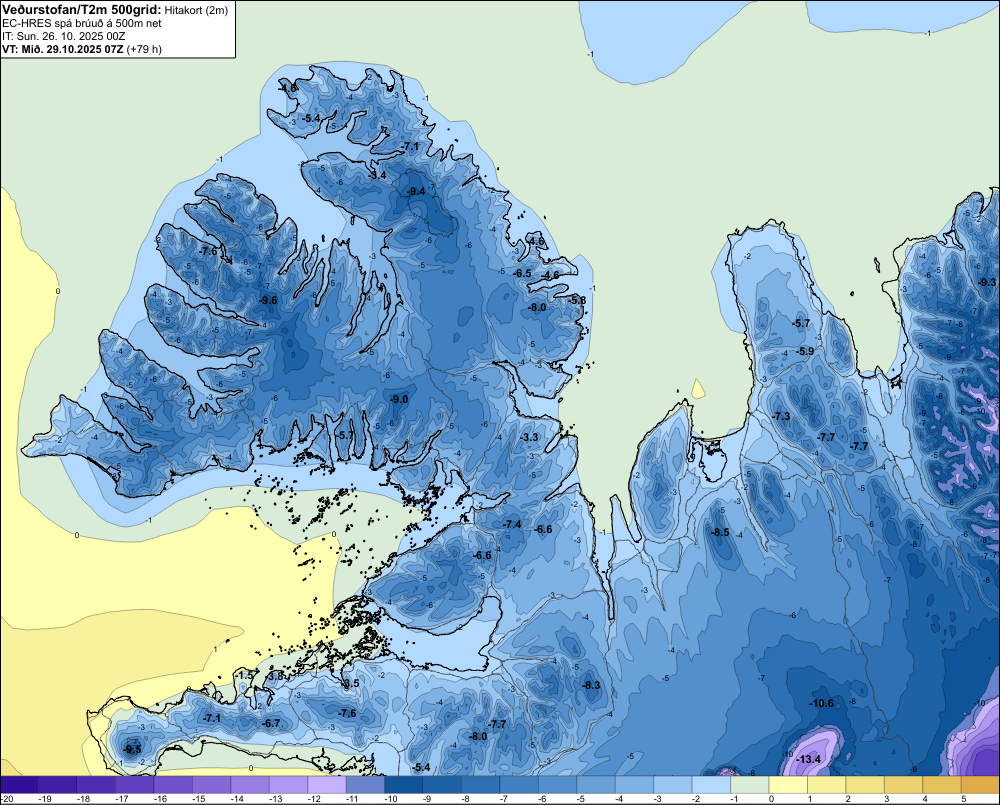Click the -5.8 temperature value on the map
1000x805 pixels.
point(577,300)
